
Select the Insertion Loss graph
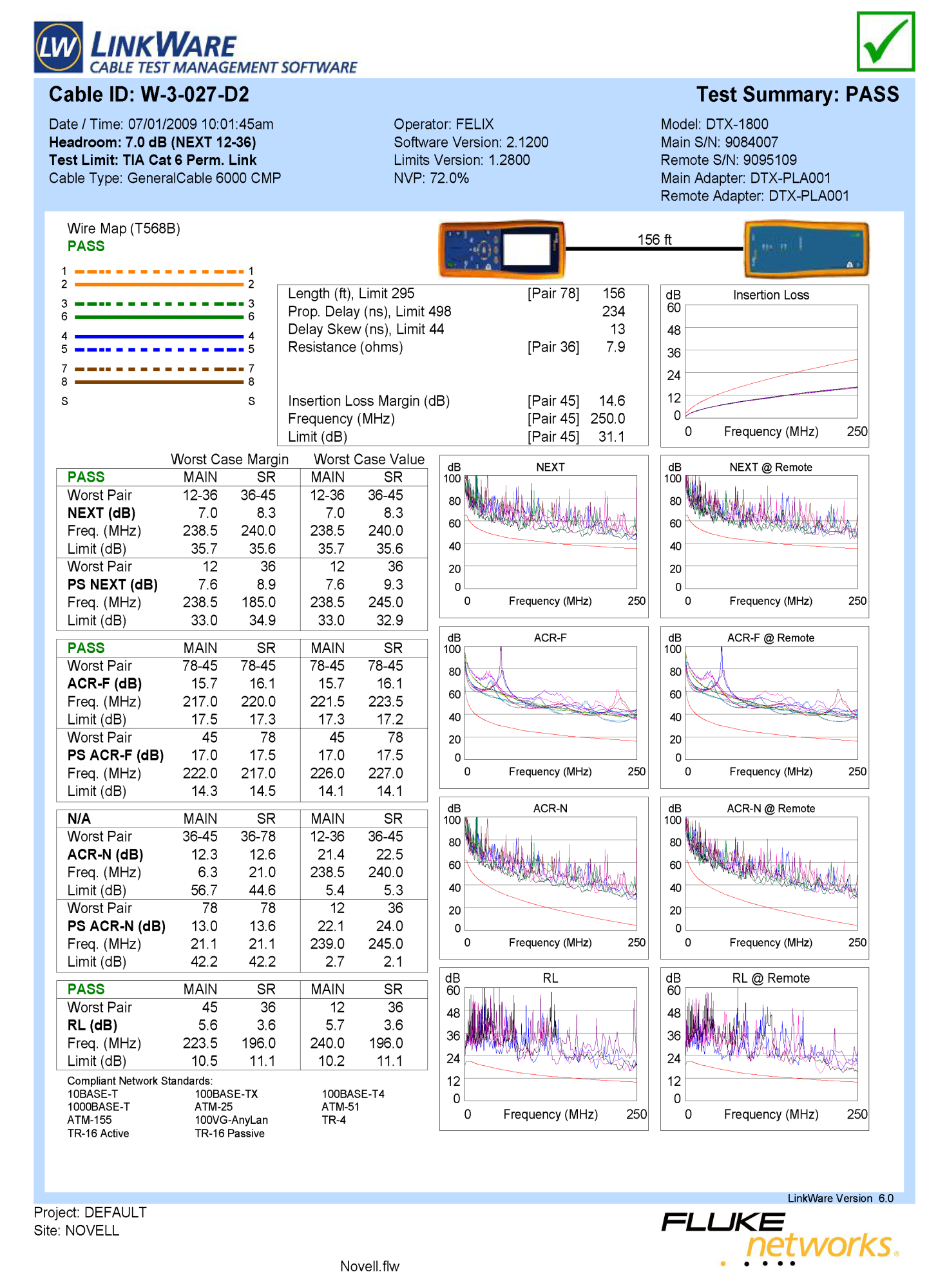pyautogui.click(x=765, y=366)
